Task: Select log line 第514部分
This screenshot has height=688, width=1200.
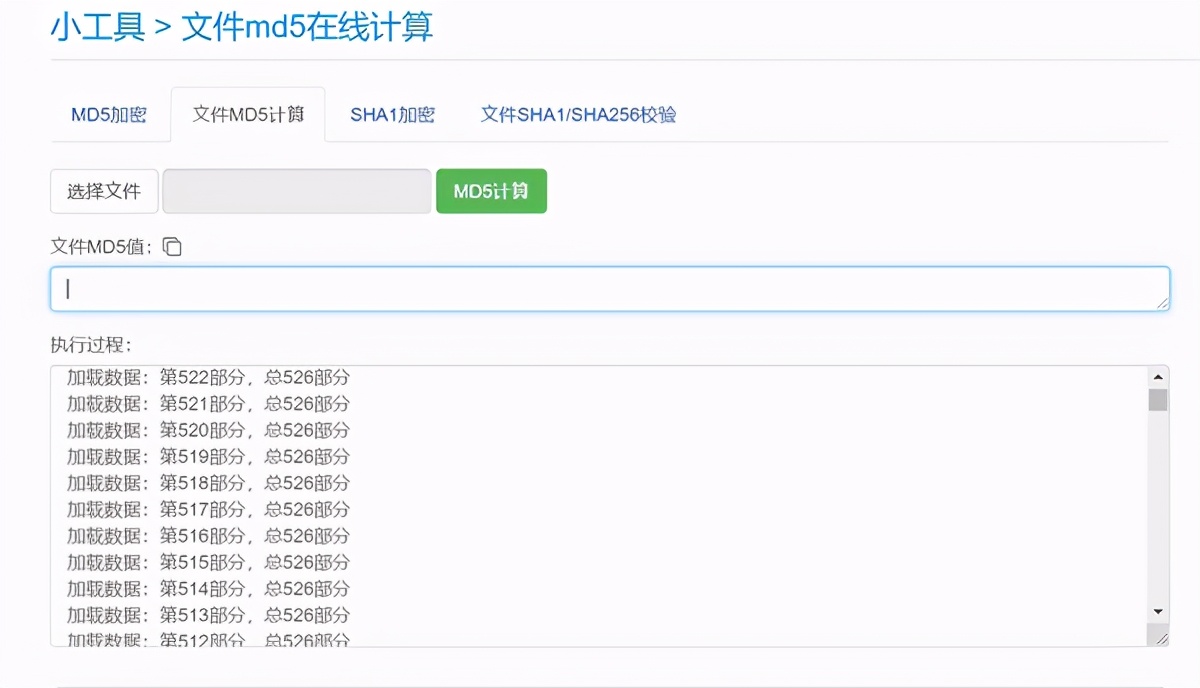Action: [x=208, y=589]
